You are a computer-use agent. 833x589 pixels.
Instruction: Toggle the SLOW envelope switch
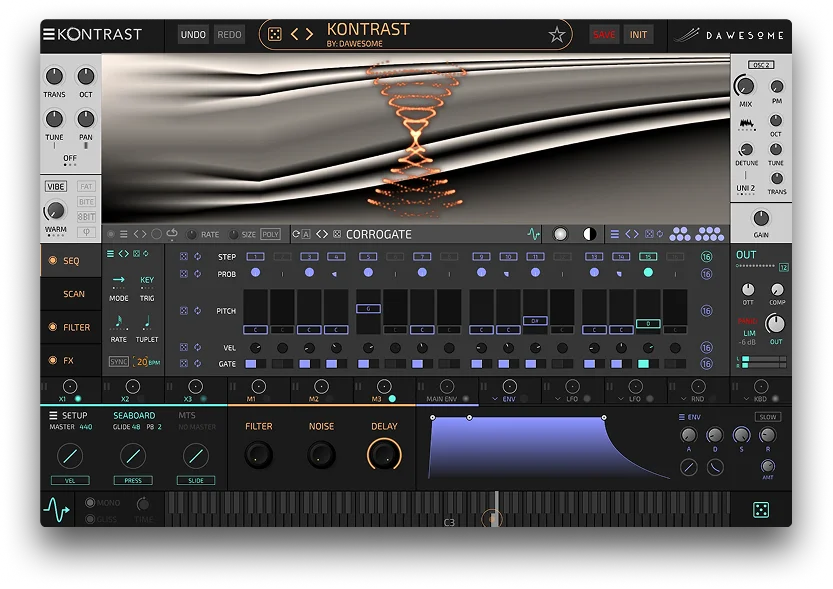click(x=768, y=417)
